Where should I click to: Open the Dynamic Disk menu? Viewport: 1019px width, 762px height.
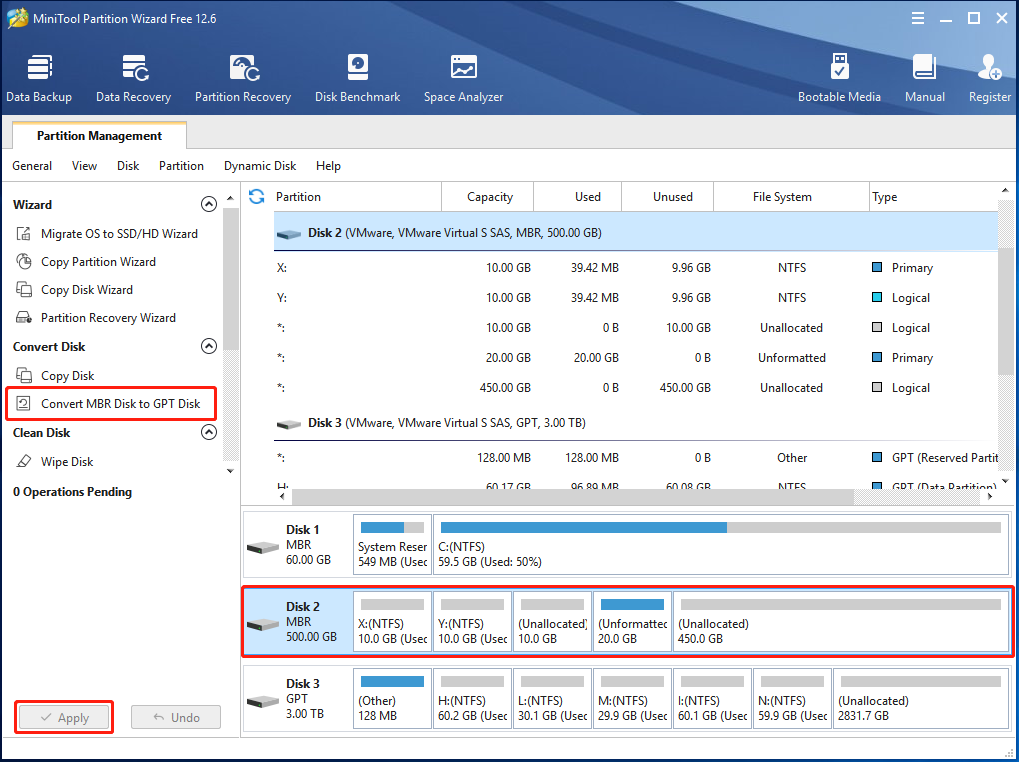pyautogui.click(x=259, y=166)
